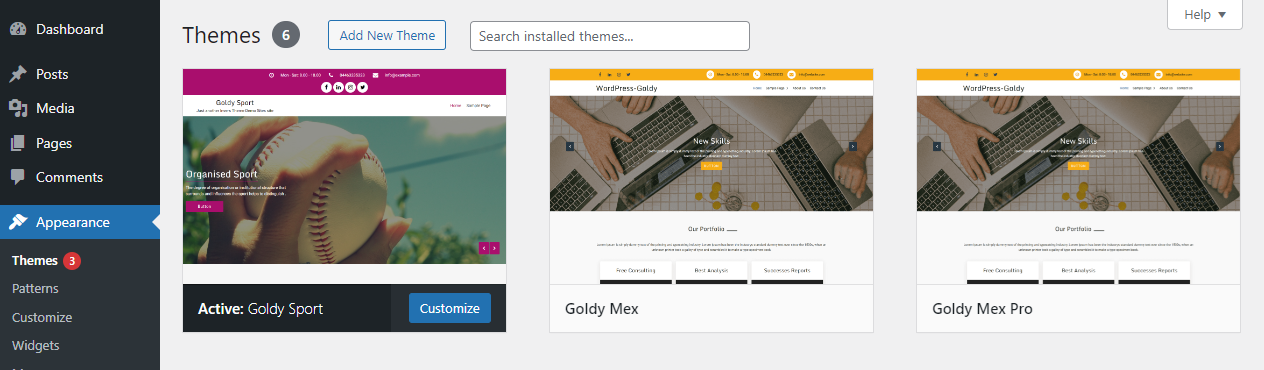Click the Pages icon in sidebar
Viewport: 1264px width, 370px height.
point(18,143)
